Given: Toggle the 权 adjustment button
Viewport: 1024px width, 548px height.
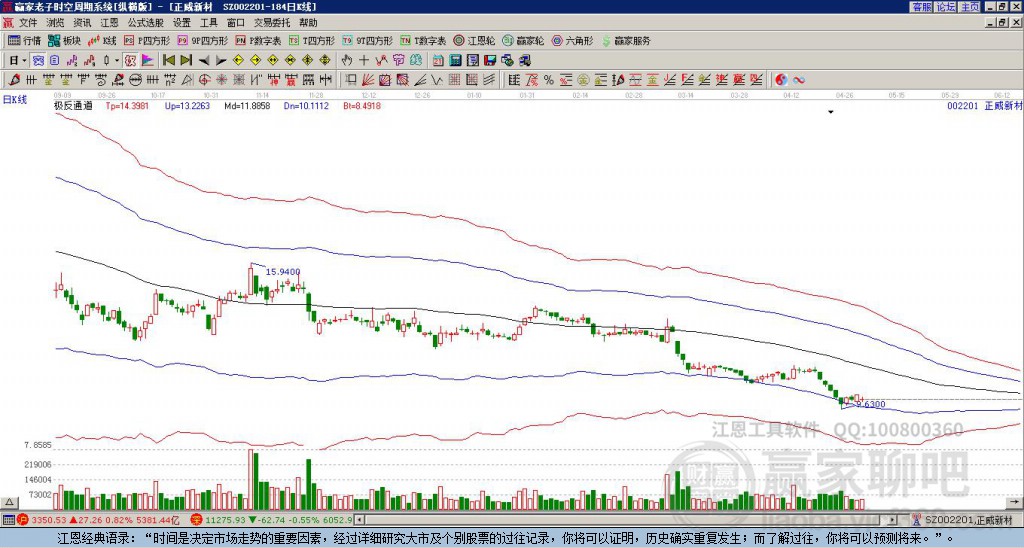Looking at the screenshot, I should point(130,60).
